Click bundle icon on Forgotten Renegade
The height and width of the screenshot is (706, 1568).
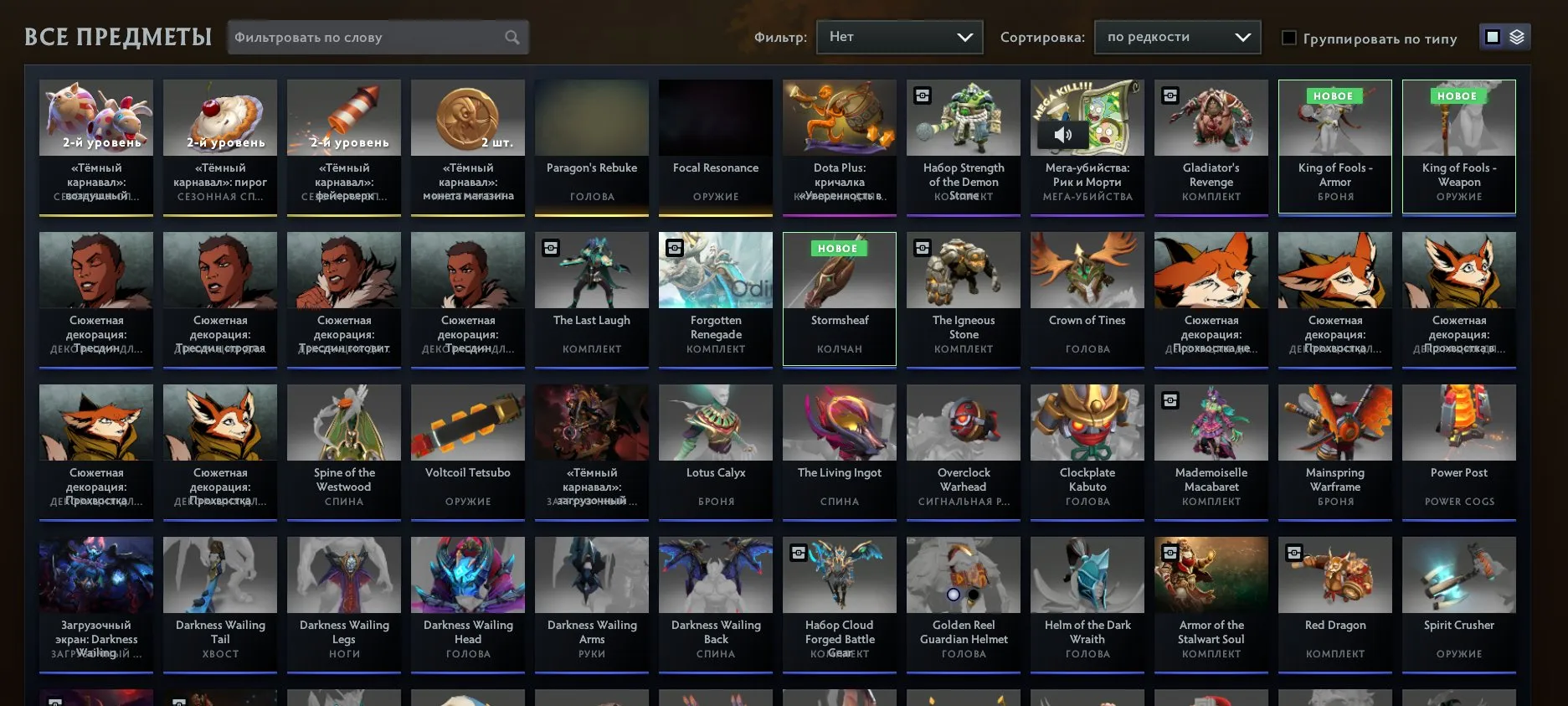[674, 248]
